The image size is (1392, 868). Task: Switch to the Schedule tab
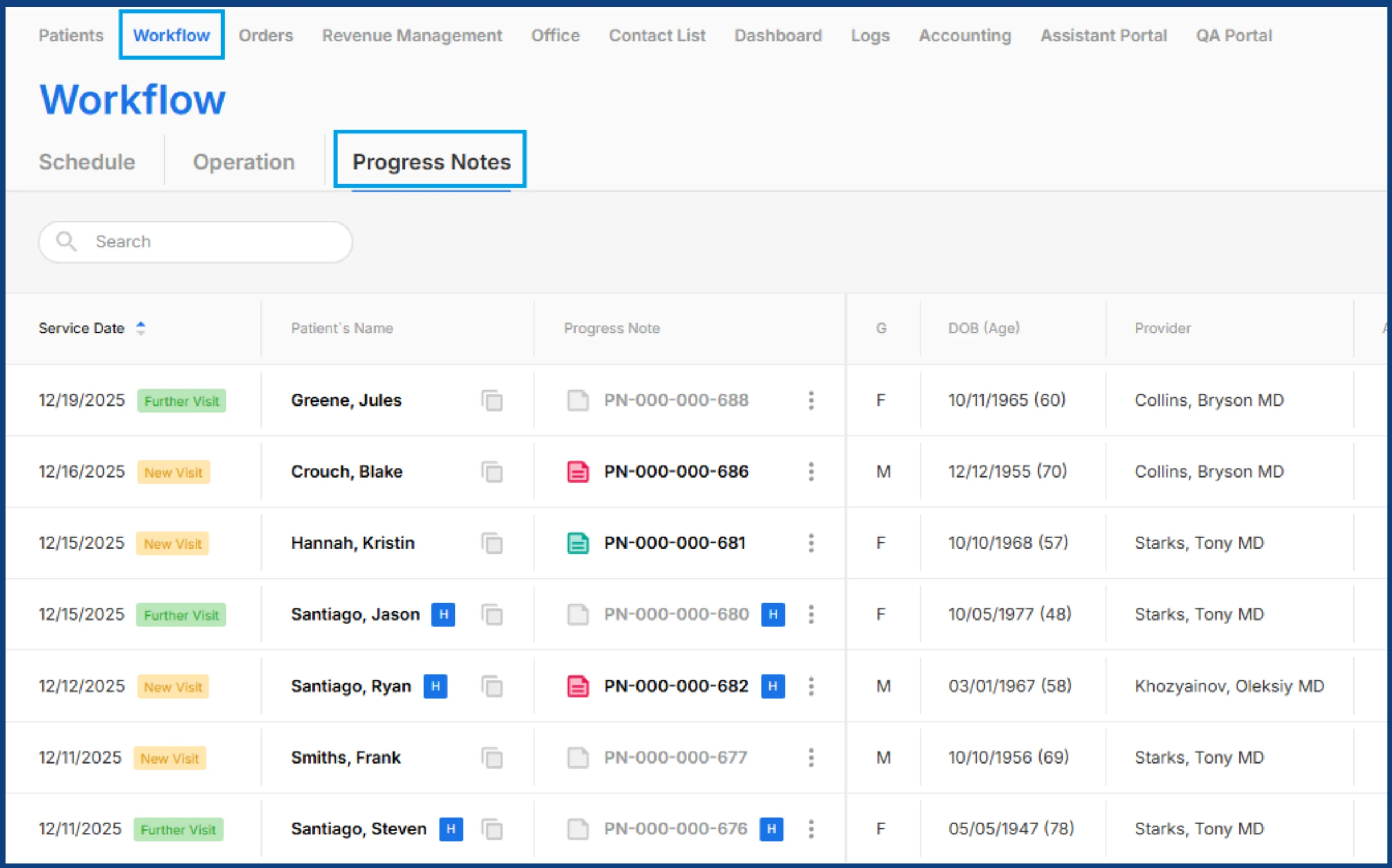click(x=87, y=162)
